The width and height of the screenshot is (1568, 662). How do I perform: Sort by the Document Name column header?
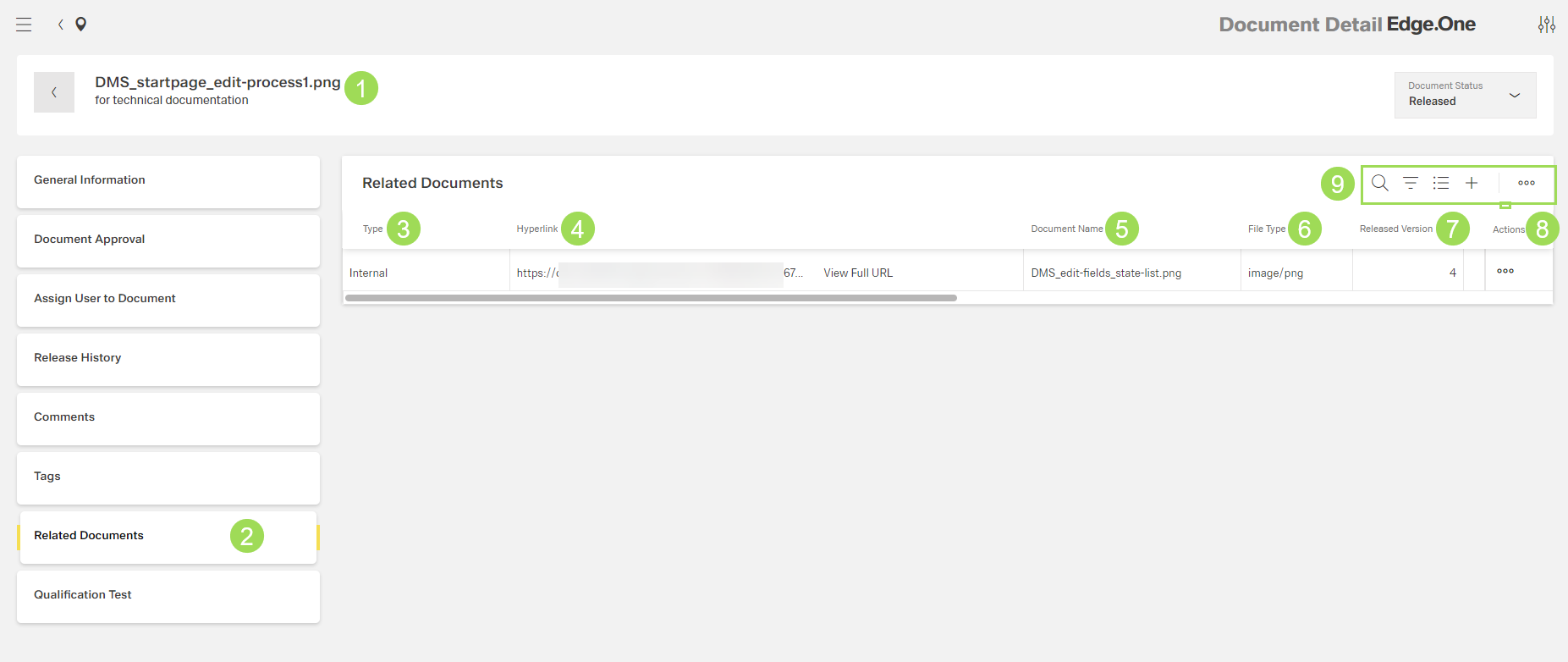pyautogui.click(x=1066, y=229)
